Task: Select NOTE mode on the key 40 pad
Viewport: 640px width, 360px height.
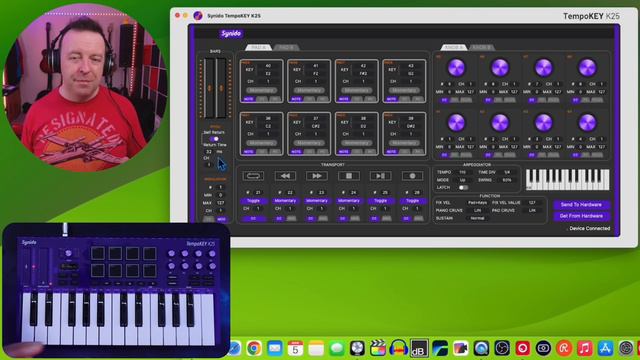Action: [248, 99]
